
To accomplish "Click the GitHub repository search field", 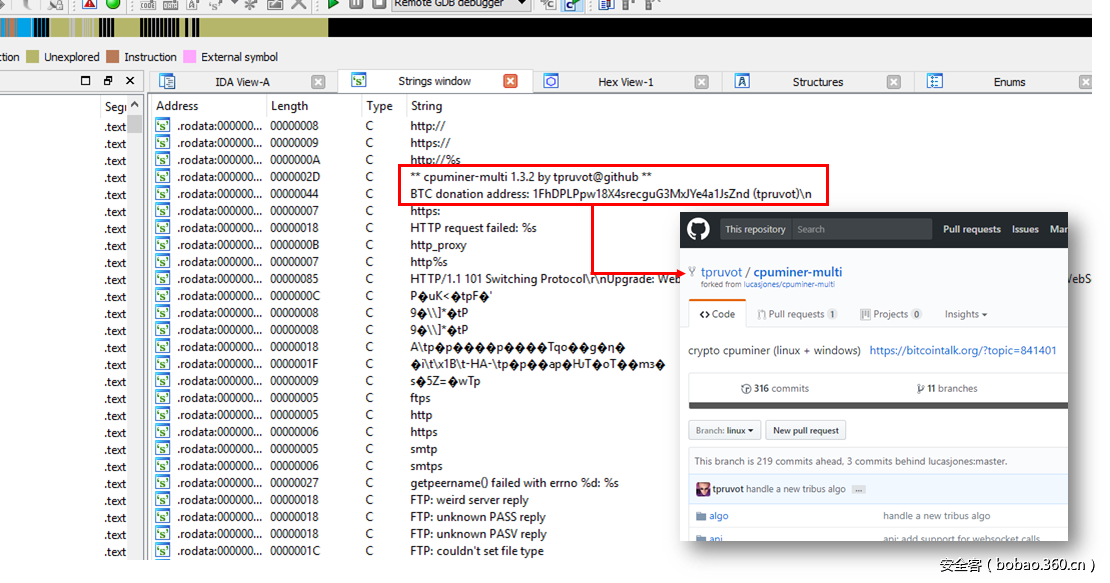I will click(x=860, y=229).
